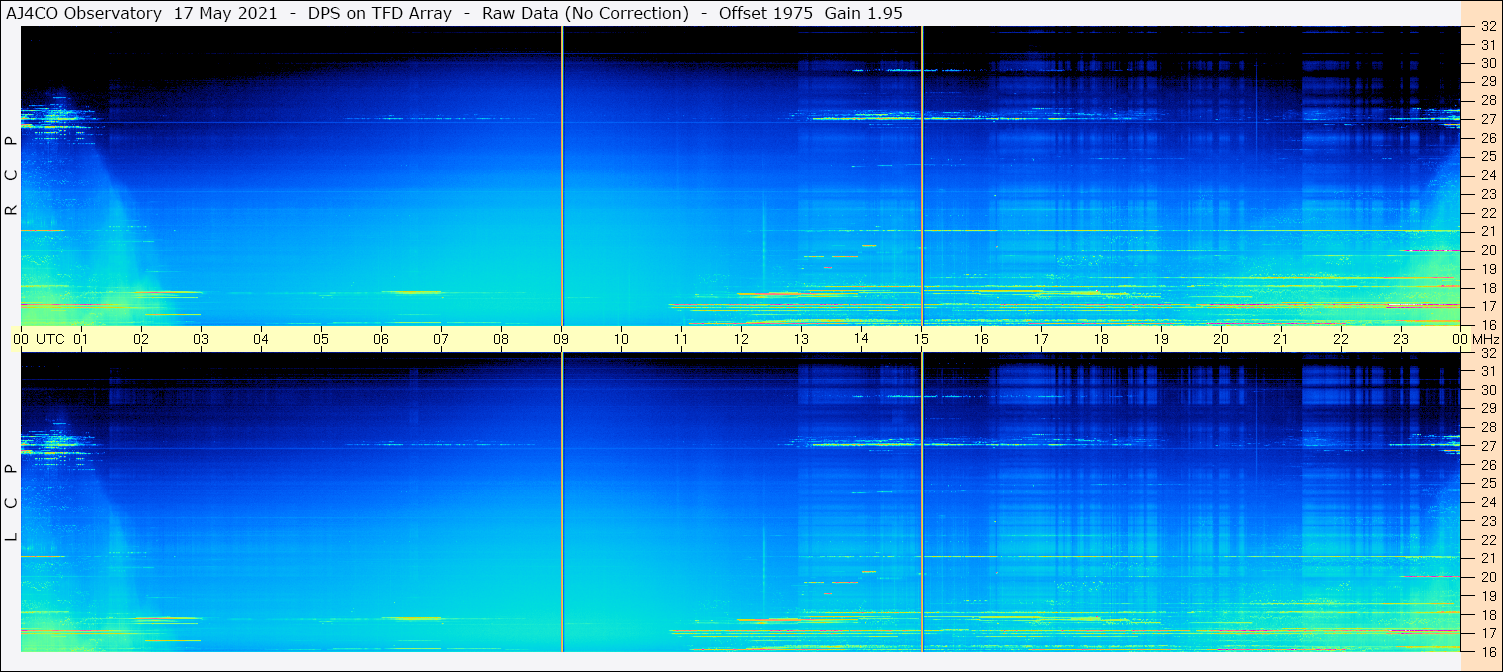Select 23 MHz label on LCP frequency scale
Image resolution: width=1503 pixels, height=672 pixels.
(1487, 521)
